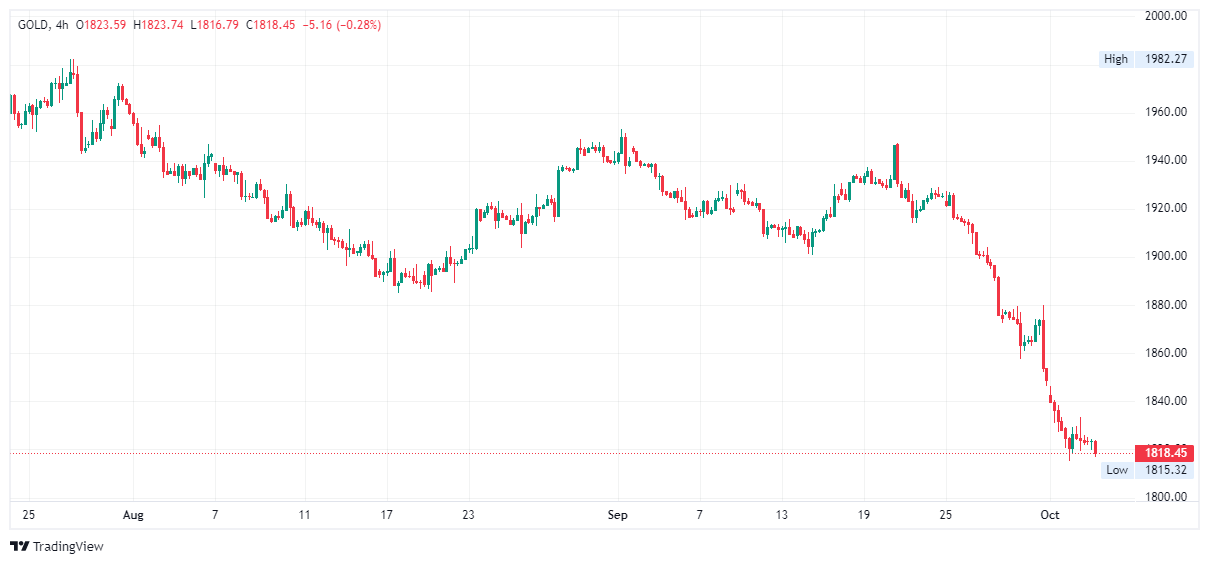Click the Sep label on time axis
The height and width of the screenshot is (564, 1209).
point(617,516)
